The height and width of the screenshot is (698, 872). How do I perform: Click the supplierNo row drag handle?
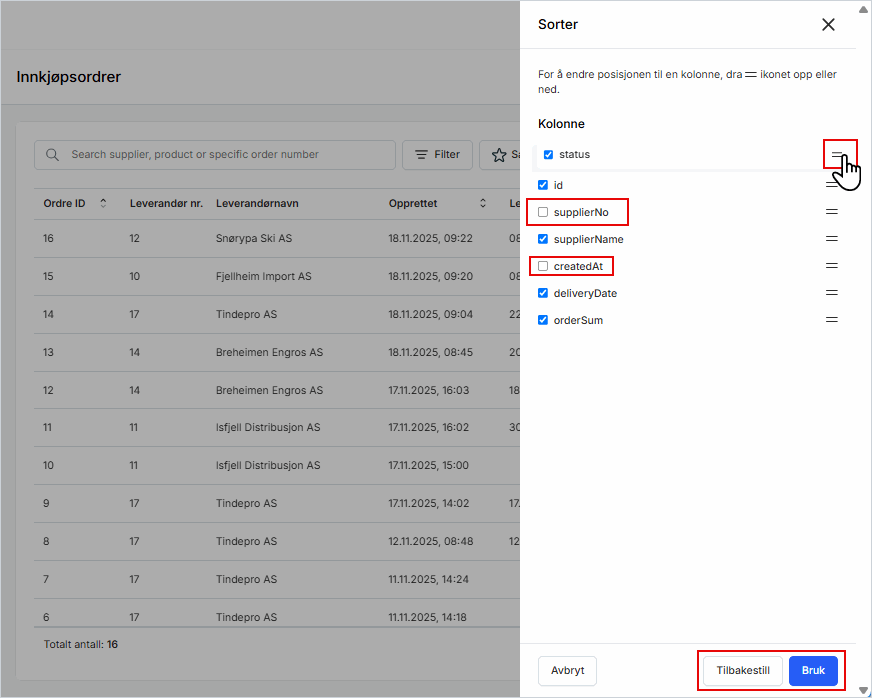pyautogui.click(x=831, y=212)
